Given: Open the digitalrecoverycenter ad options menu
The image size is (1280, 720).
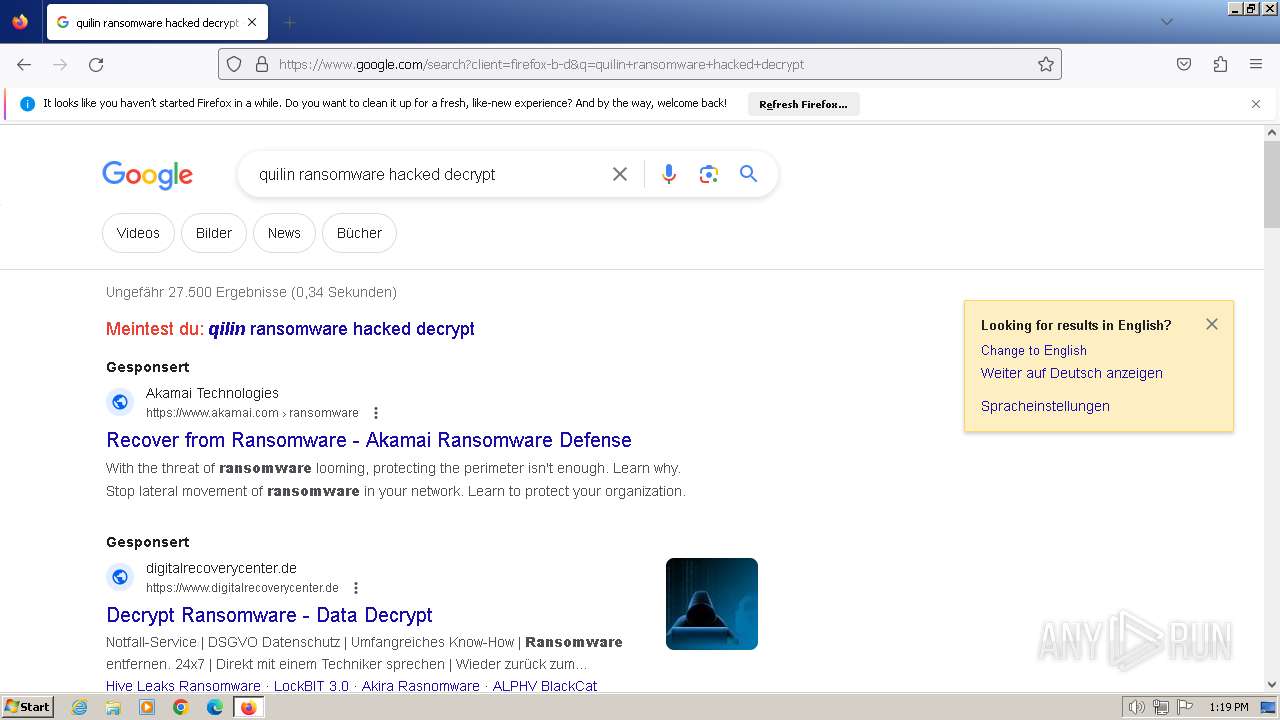Looking at the screenshot, I should pos(356,588).
